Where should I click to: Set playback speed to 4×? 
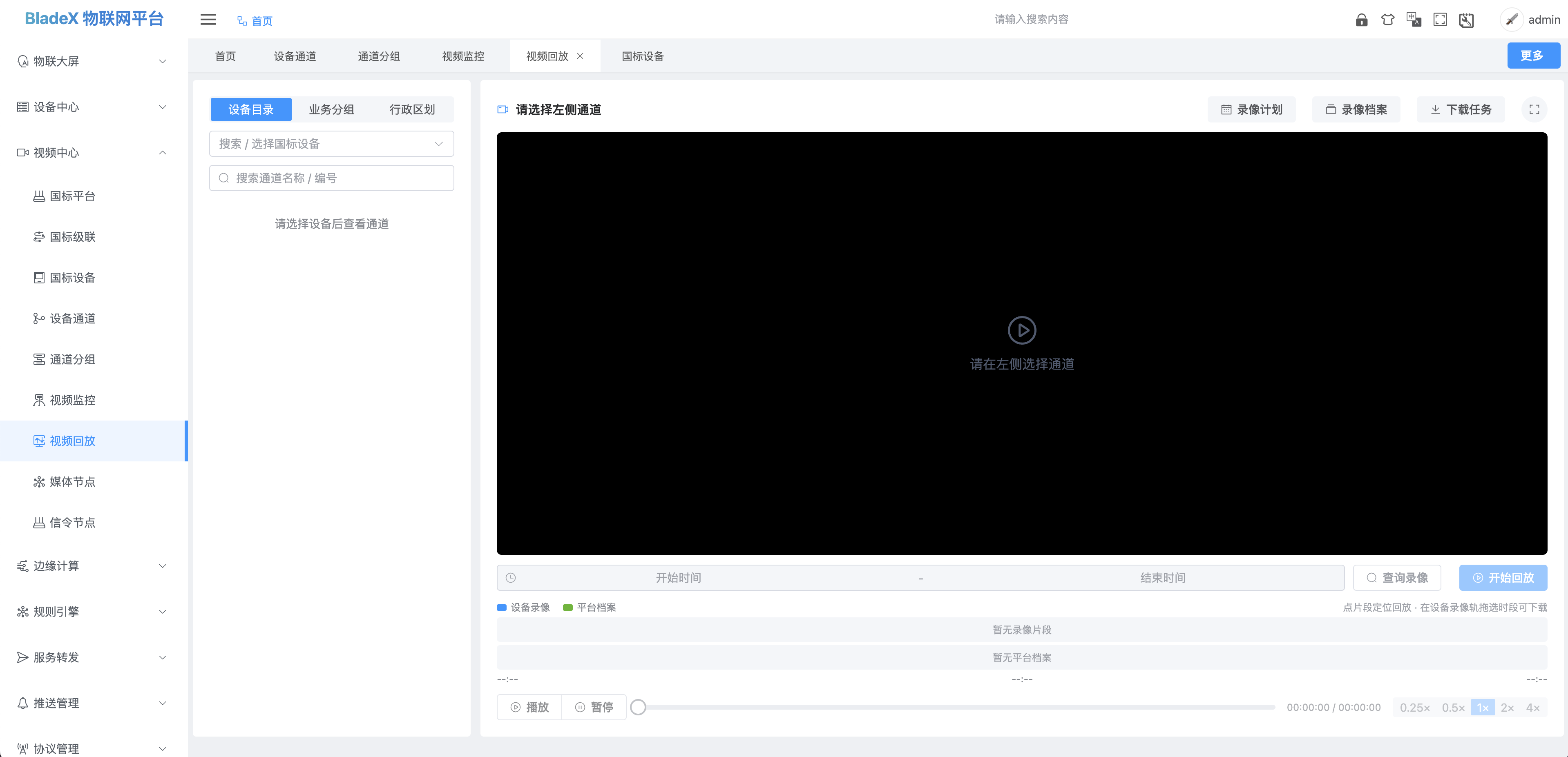point(1533,708)
